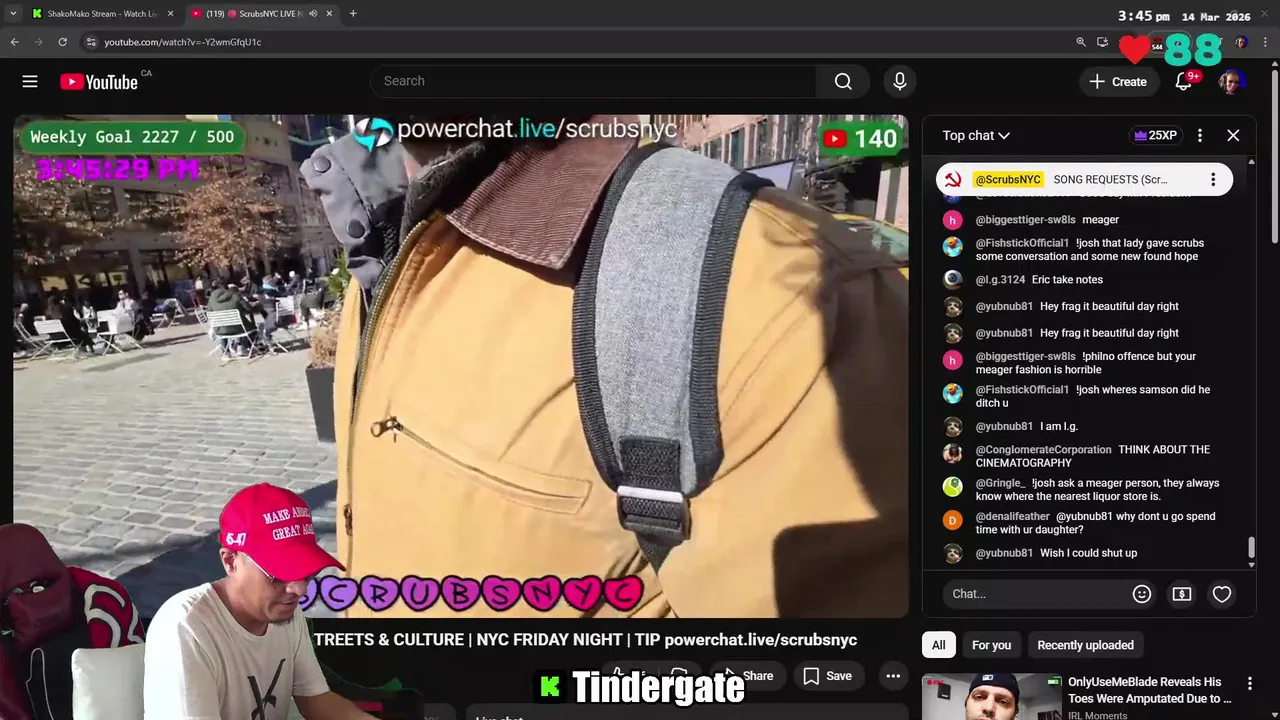
Task: Open the emoji picker in chat
Action: pyautogui.click(x=1142, y=594)
